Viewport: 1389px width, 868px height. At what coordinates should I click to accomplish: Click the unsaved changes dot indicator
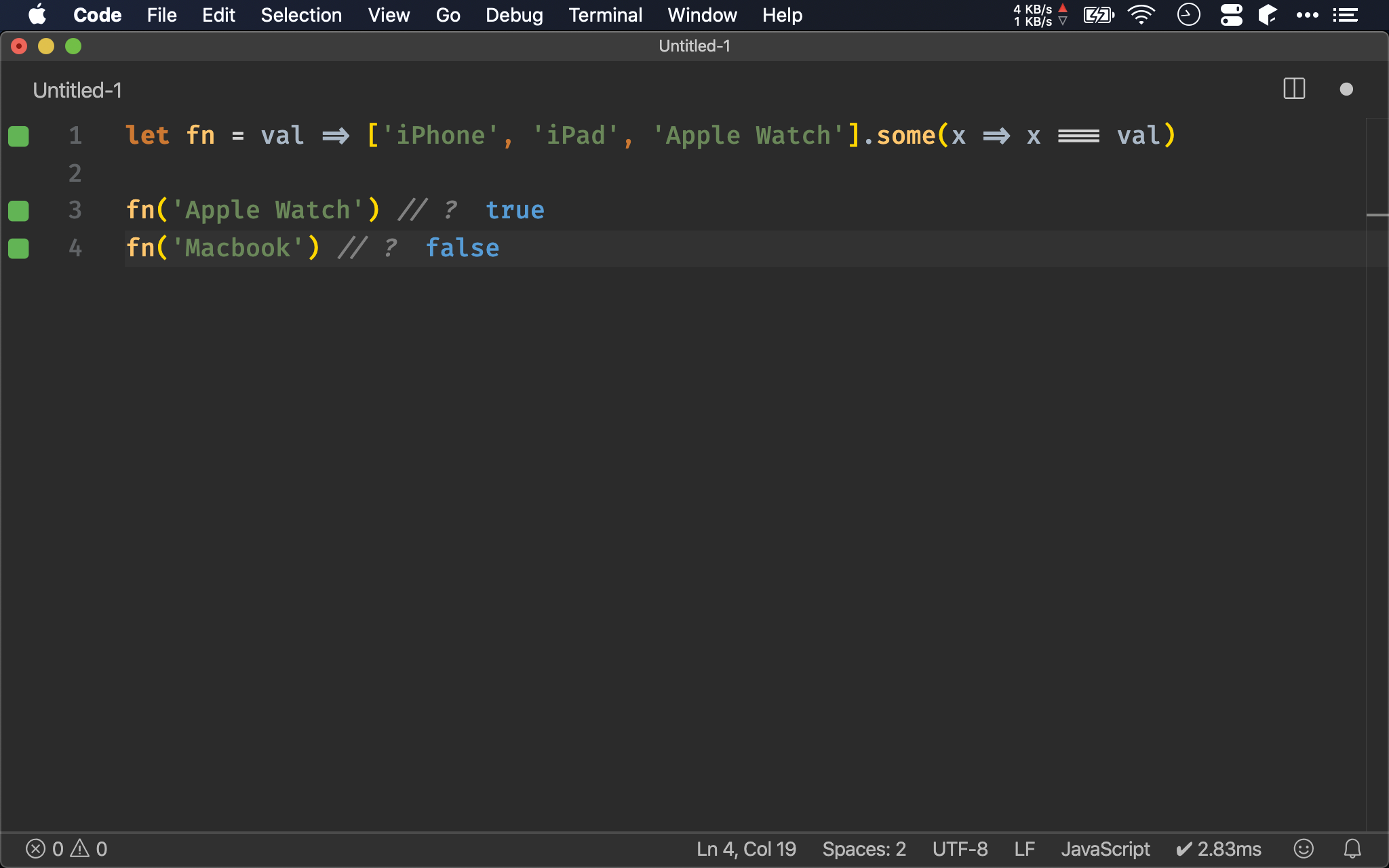[1346, 90]
